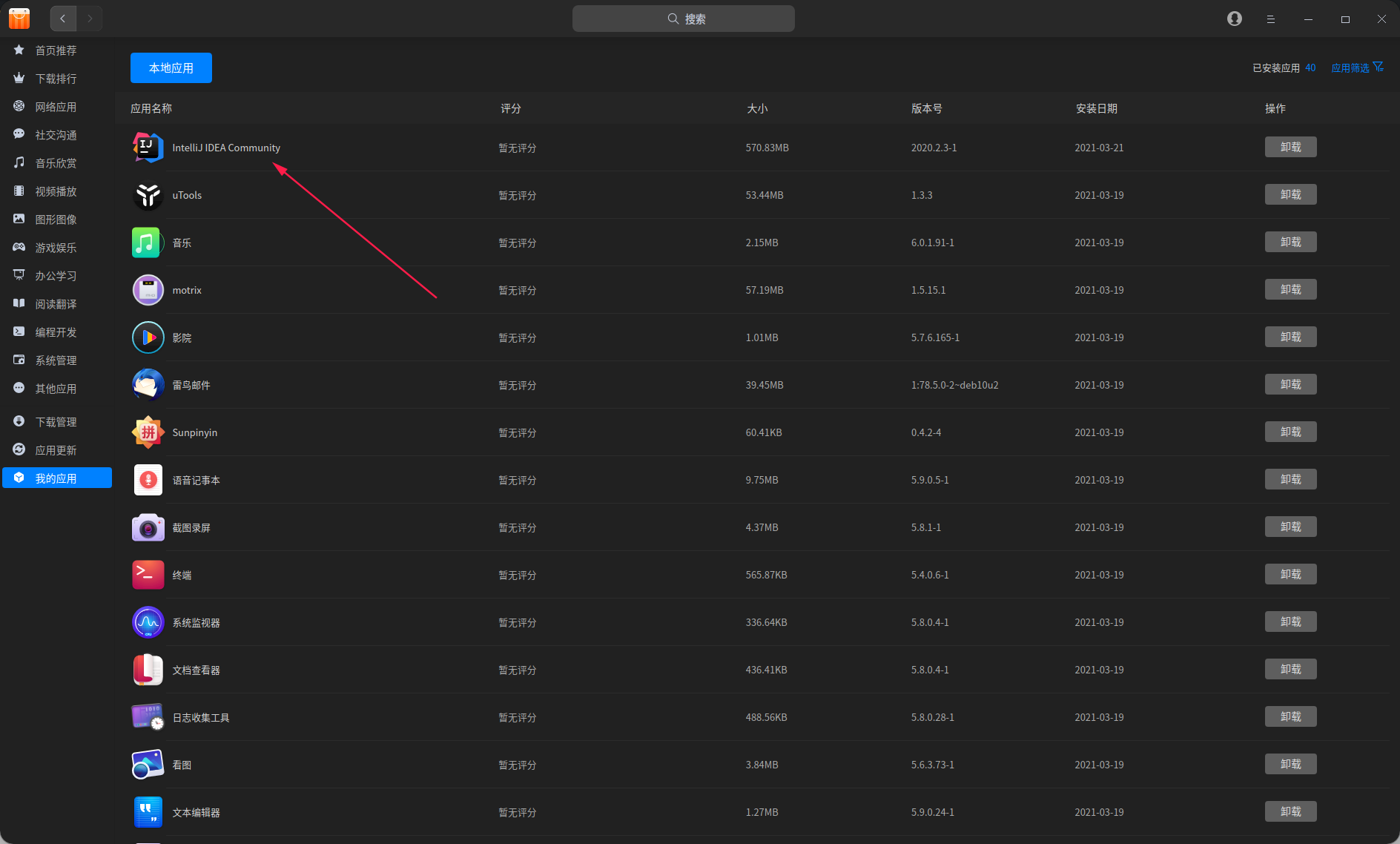Uninstall 系统监视器 with its 卸载 button
Image resolution: width=1400 pixels, height=844 pixels.
1291,622
